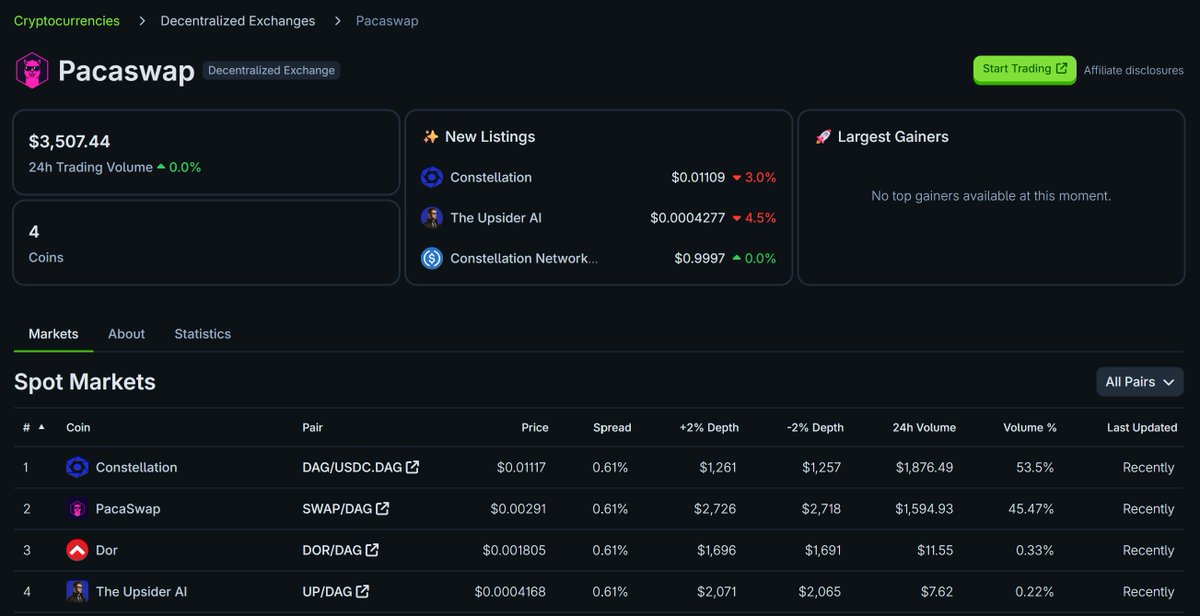This screenshot has width=1200, height=616.
Task: Open Affiliate disclosures link
Action: pos(1133,70)
